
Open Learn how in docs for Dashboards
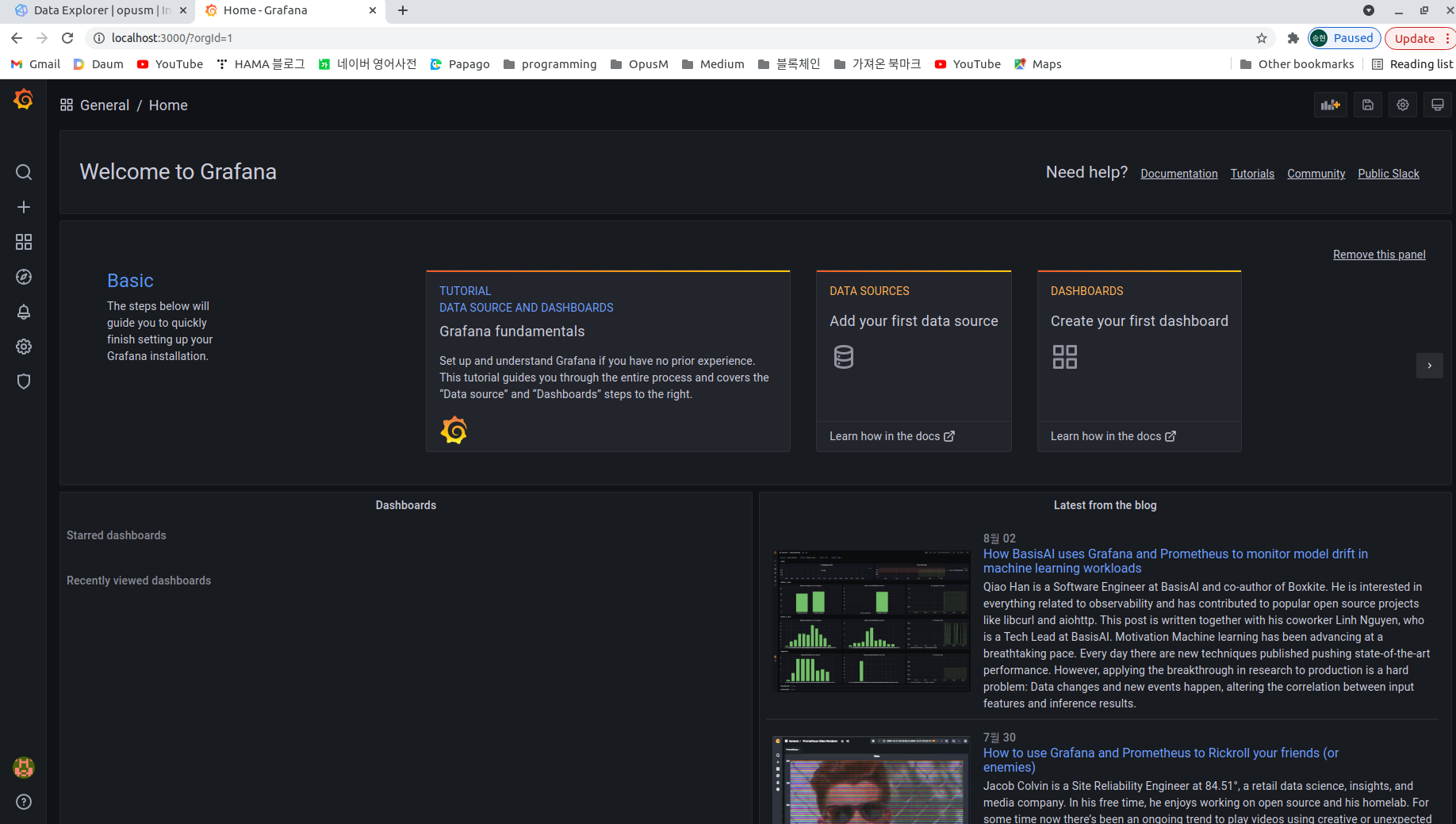click(1113, 436)
